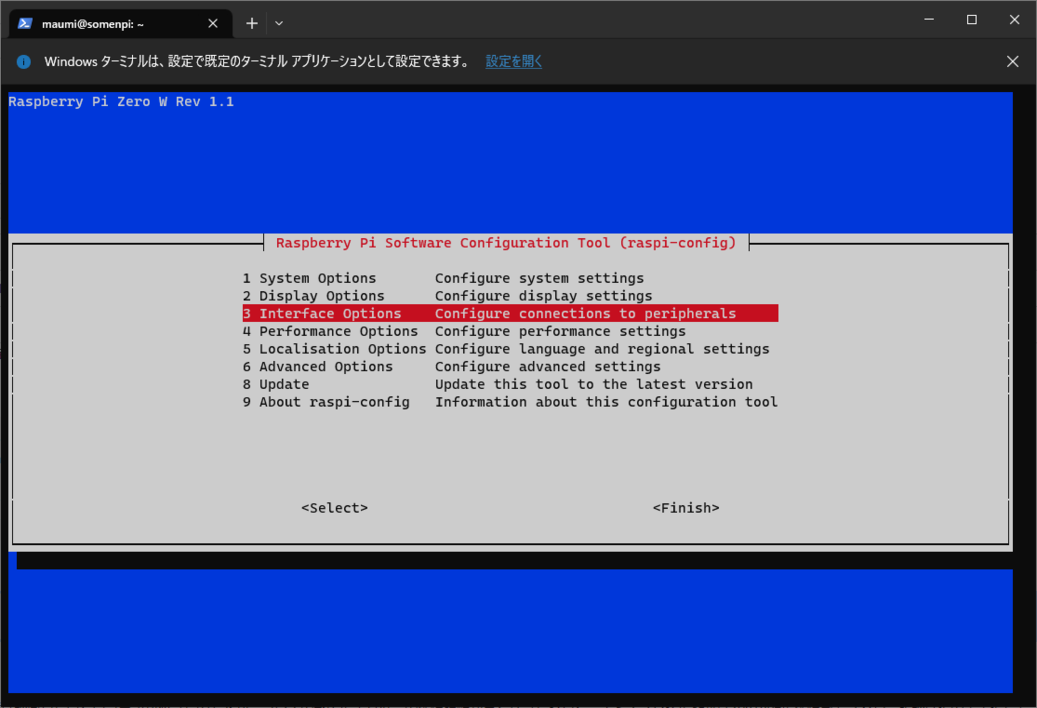Select 5 Localisation Options menu entry
The image size is (1037, 708).
pos(510,349)
